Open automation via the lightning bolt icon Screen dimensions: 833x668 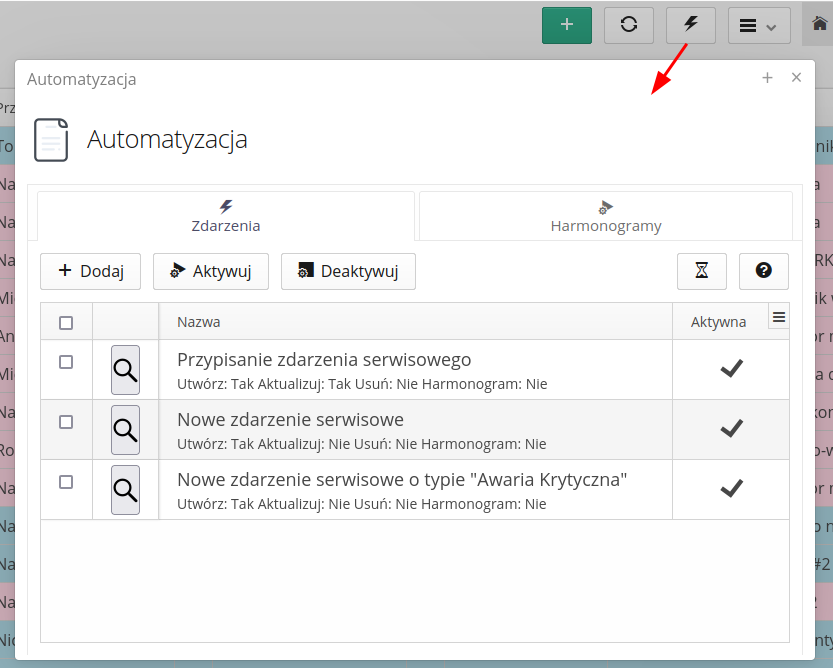pos(690,25)
